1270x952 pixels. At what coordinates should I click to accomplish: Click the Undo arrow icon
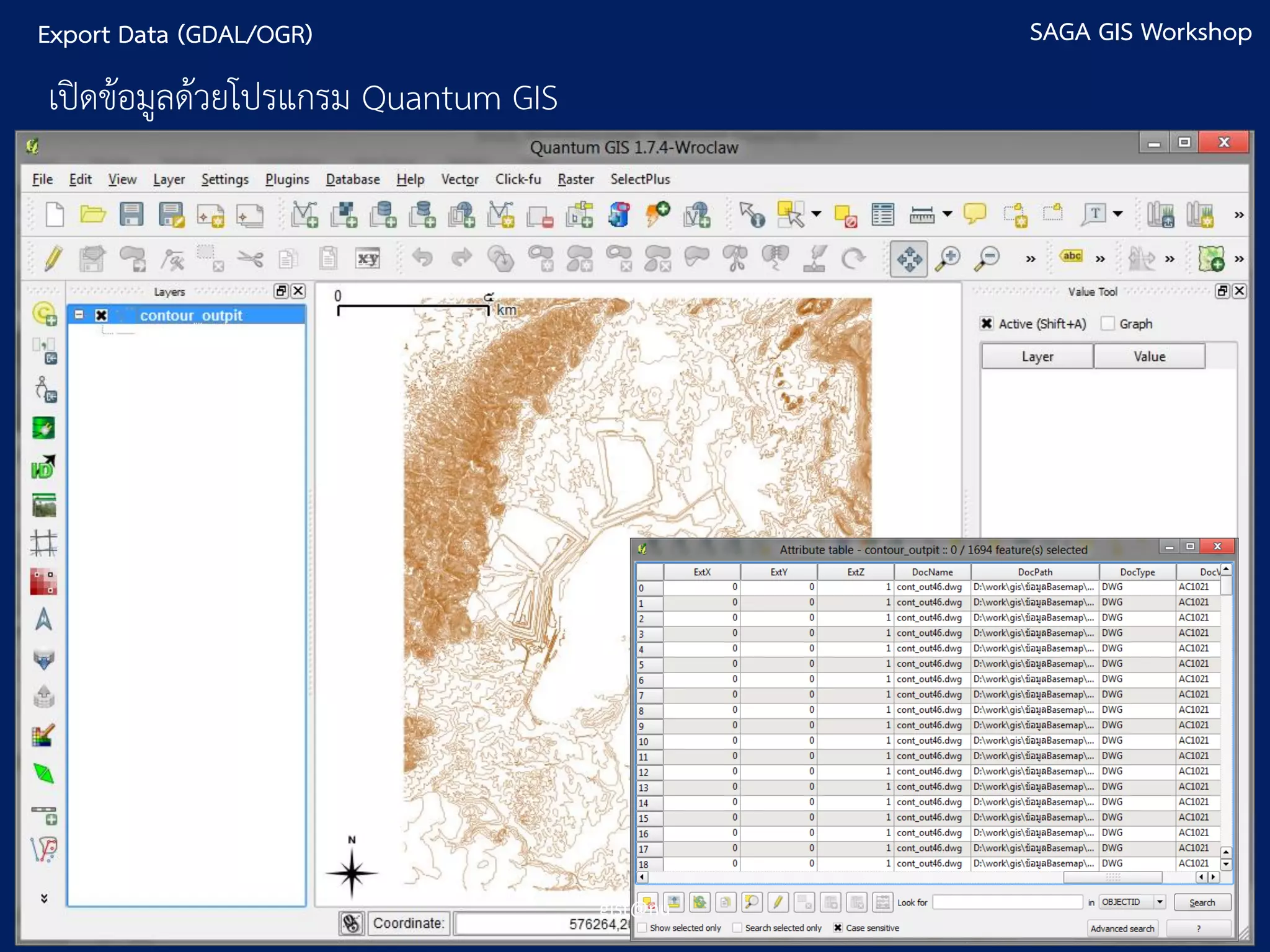(x=422, y=257)
